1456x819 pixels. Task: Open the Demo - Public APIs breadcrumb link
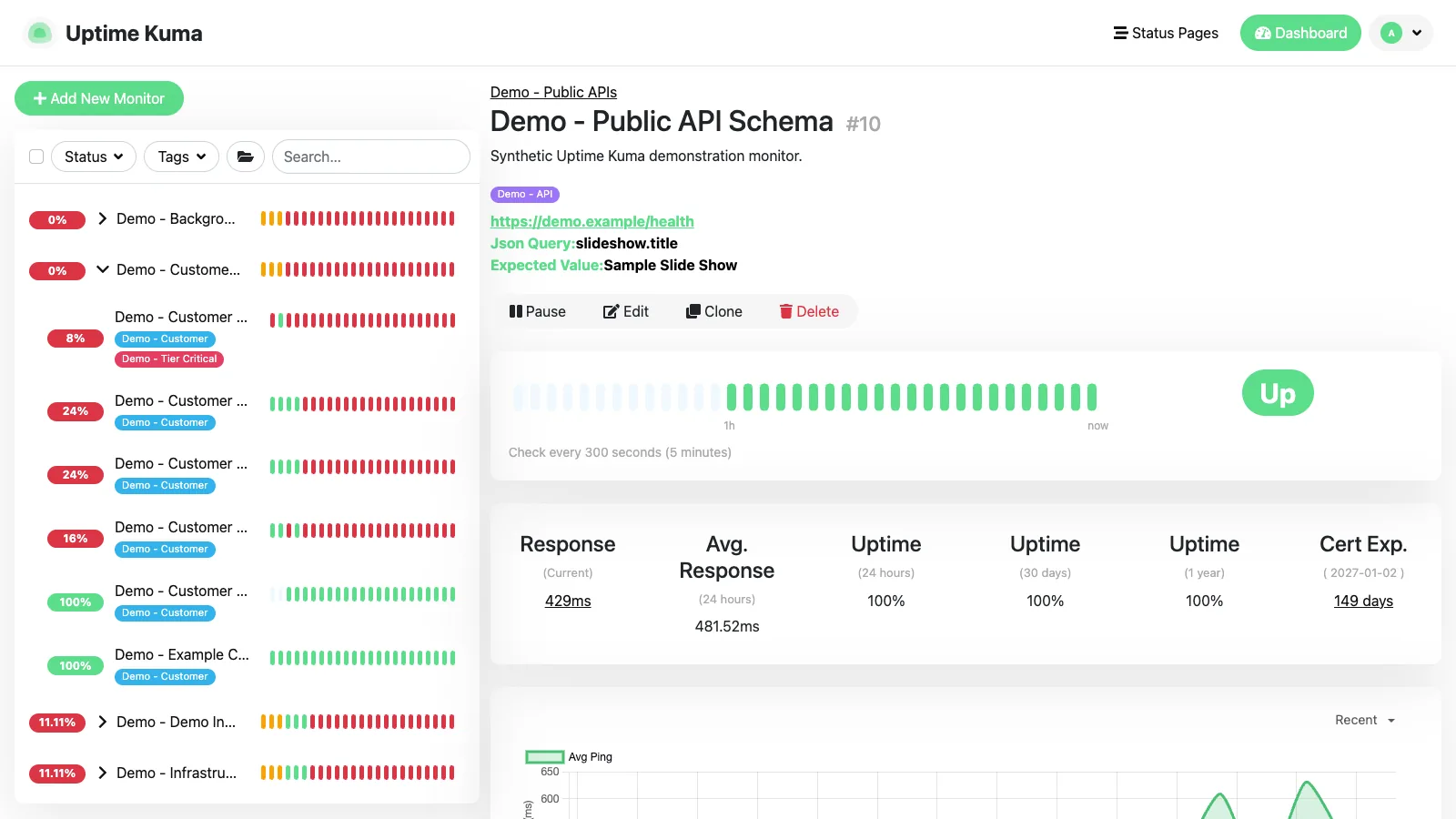pos(553,92)
